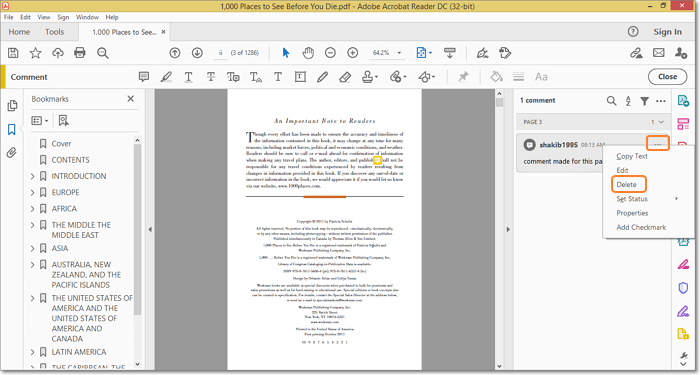Choose Delete from the context menu
700x375 pixels.
coord(626,184)
